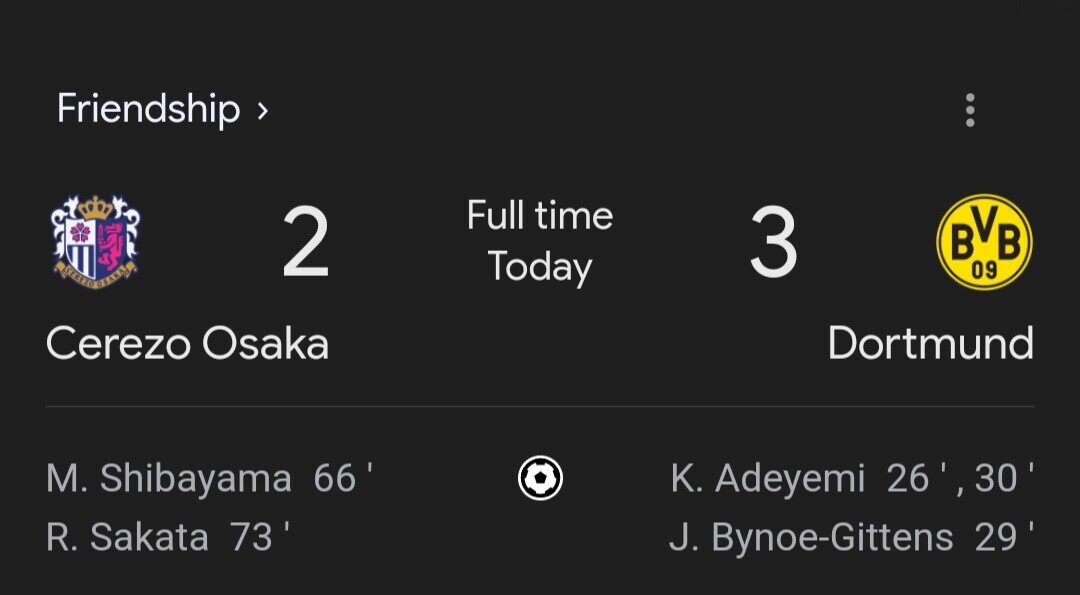Screen dimensions: 1080x595
Task: Click the Today match date label
Action: click(540, 268)
